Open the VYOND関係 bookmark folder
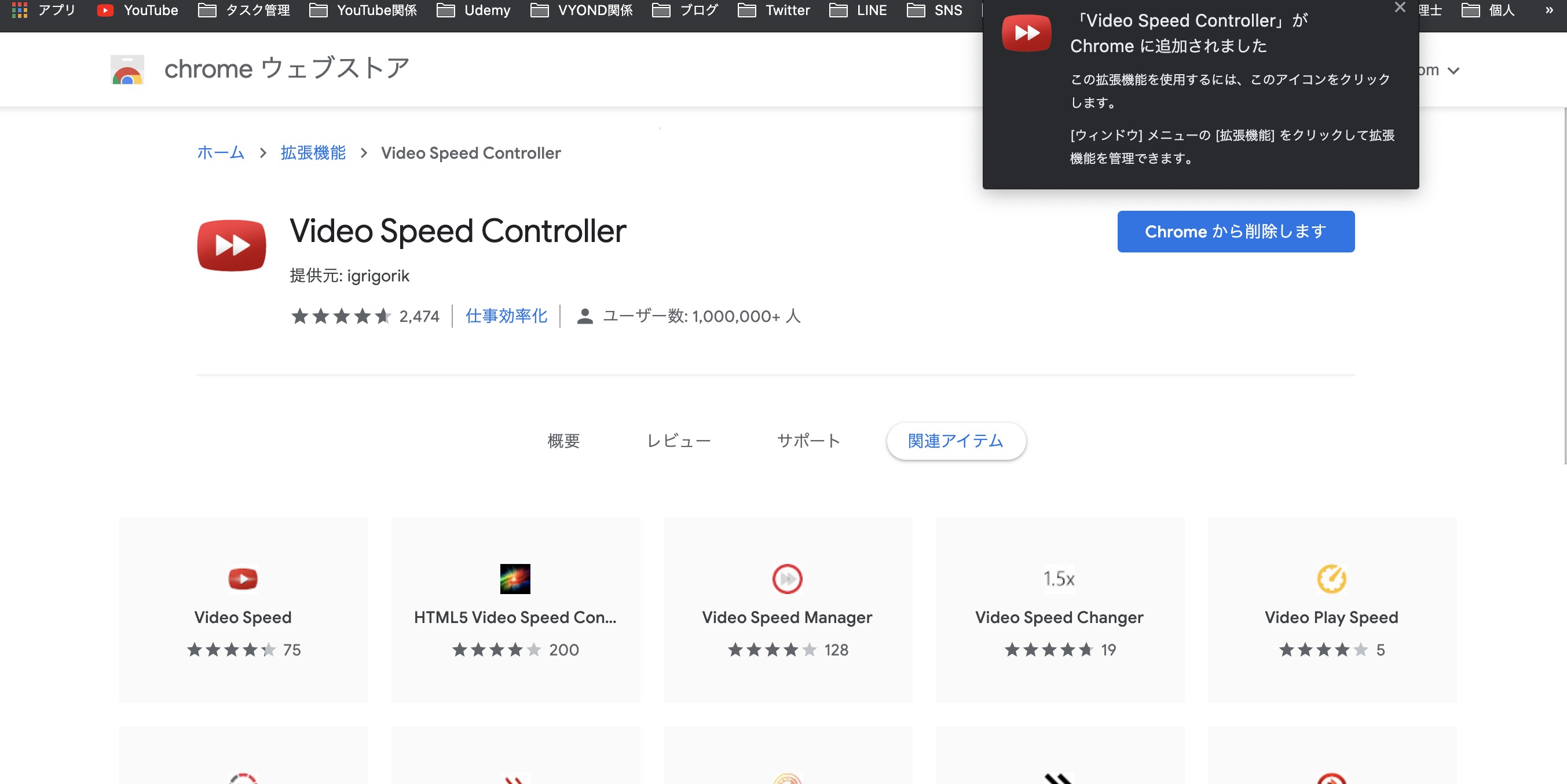 click(581, 10)
